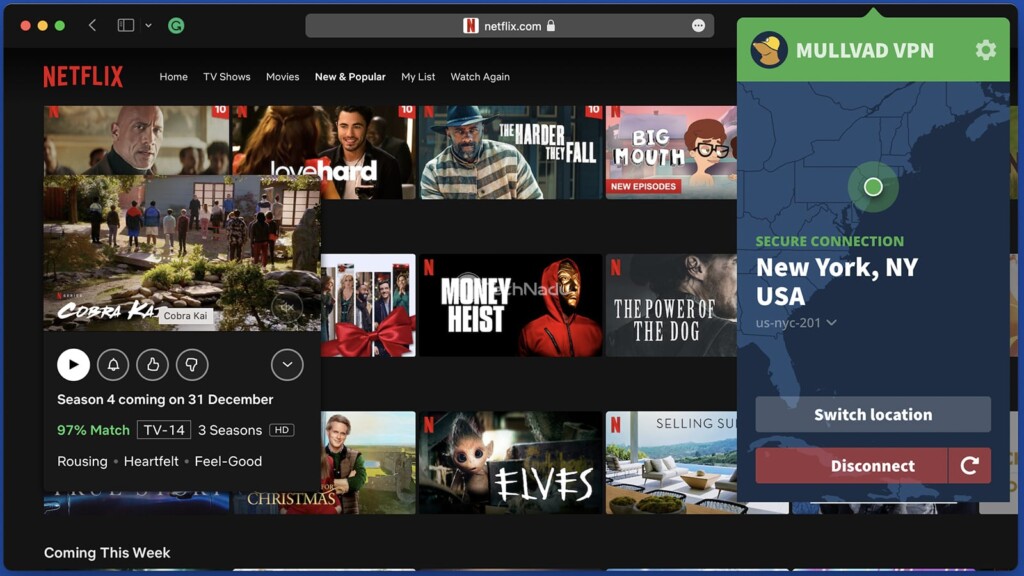Click 'Season 4 coming on 31 December' text
This screenshot has height=576, width=1024.
coord(165,399)
